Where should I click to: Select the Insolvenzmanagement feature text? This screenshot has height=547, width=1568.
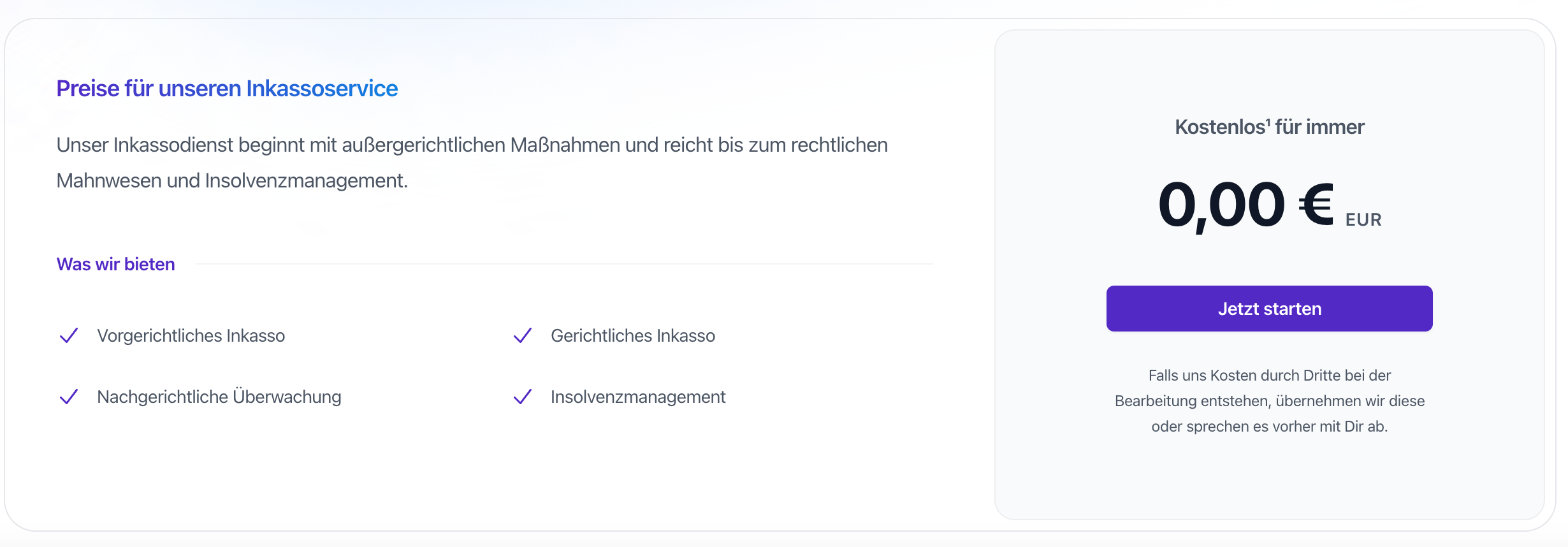(637, 397)
